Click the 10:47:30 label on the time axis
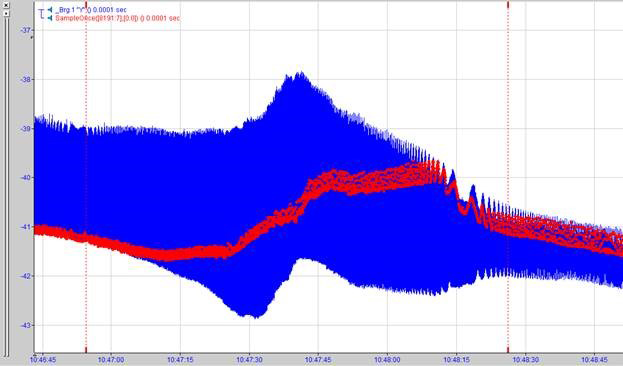Screen dimensions: 623x366 pyautogui.click(x=249, y=360)
